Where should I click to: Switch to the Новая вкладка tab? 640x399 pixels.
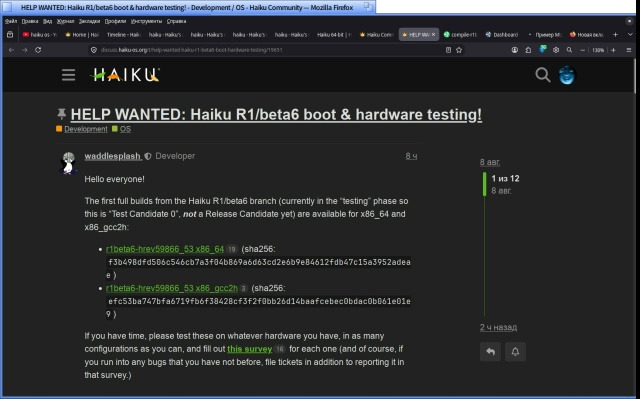click(587, 35)
